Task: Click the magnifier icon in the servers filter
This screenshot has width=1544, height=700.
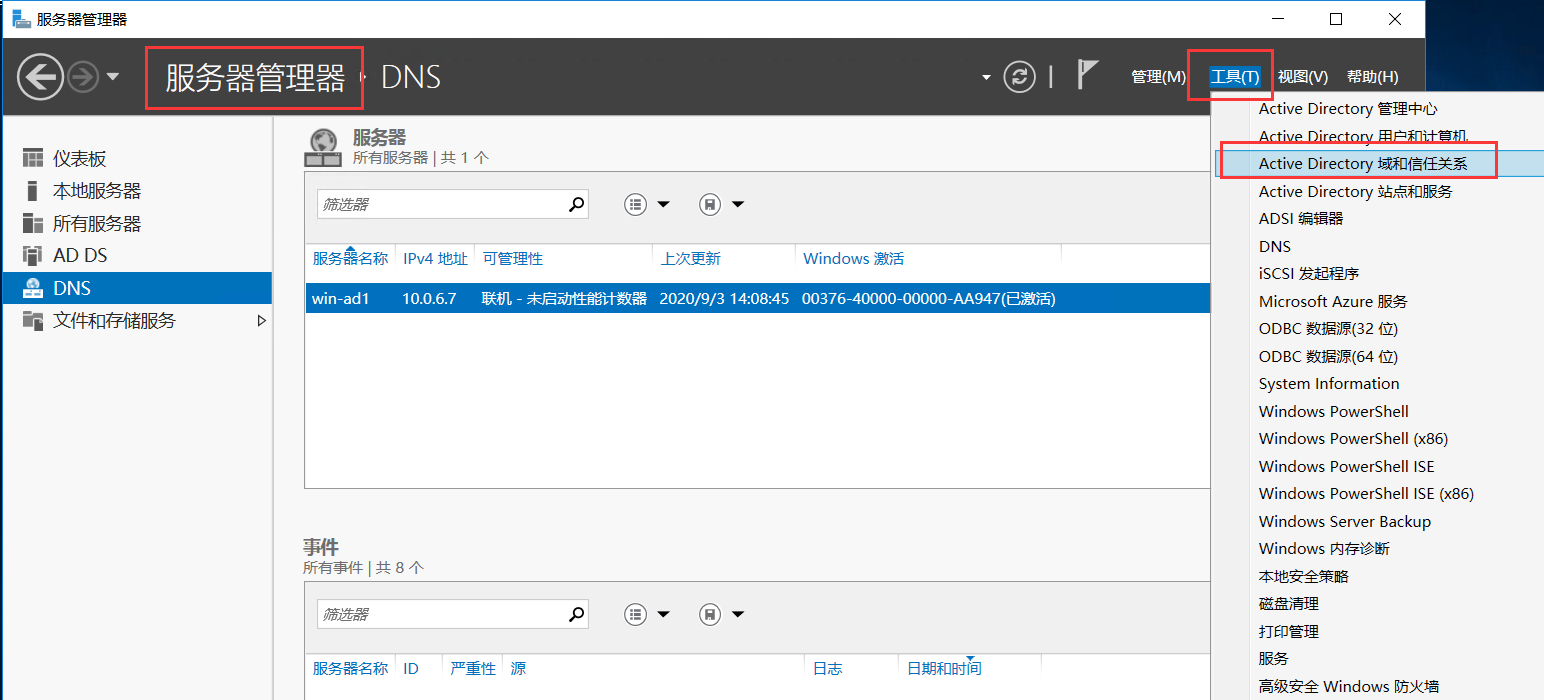Action: coord(576,204)
